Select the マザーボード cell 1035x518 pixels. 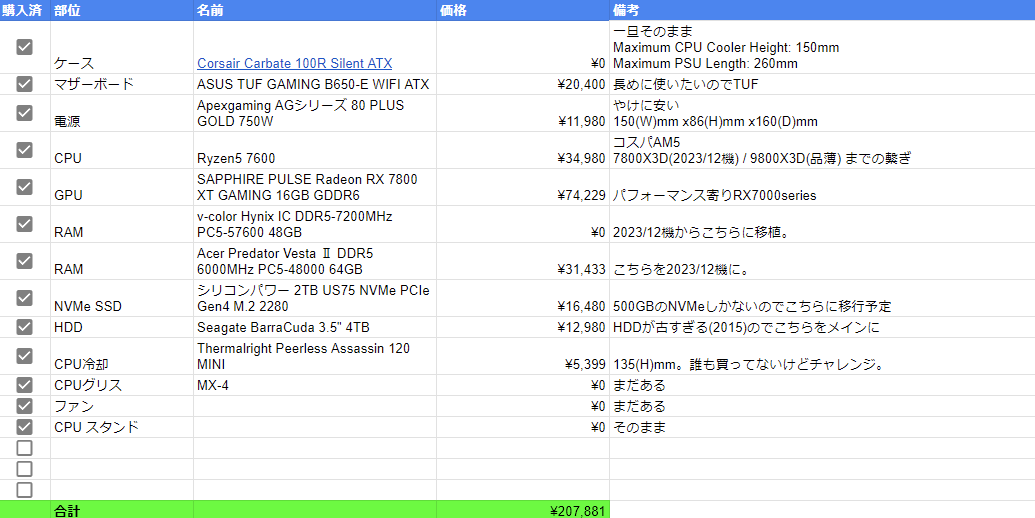[122, 84]
